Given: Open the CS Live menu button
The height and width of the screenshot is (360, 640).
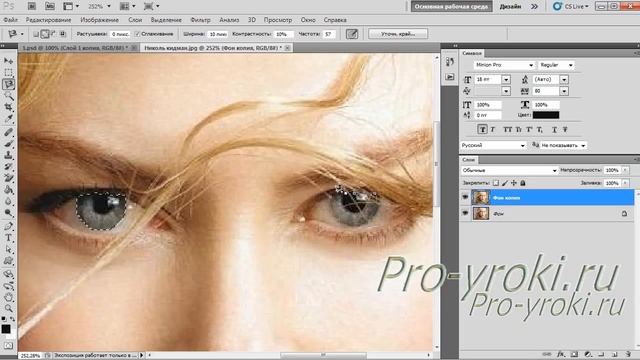Looking at the screenshot, I should pos(570,6).
